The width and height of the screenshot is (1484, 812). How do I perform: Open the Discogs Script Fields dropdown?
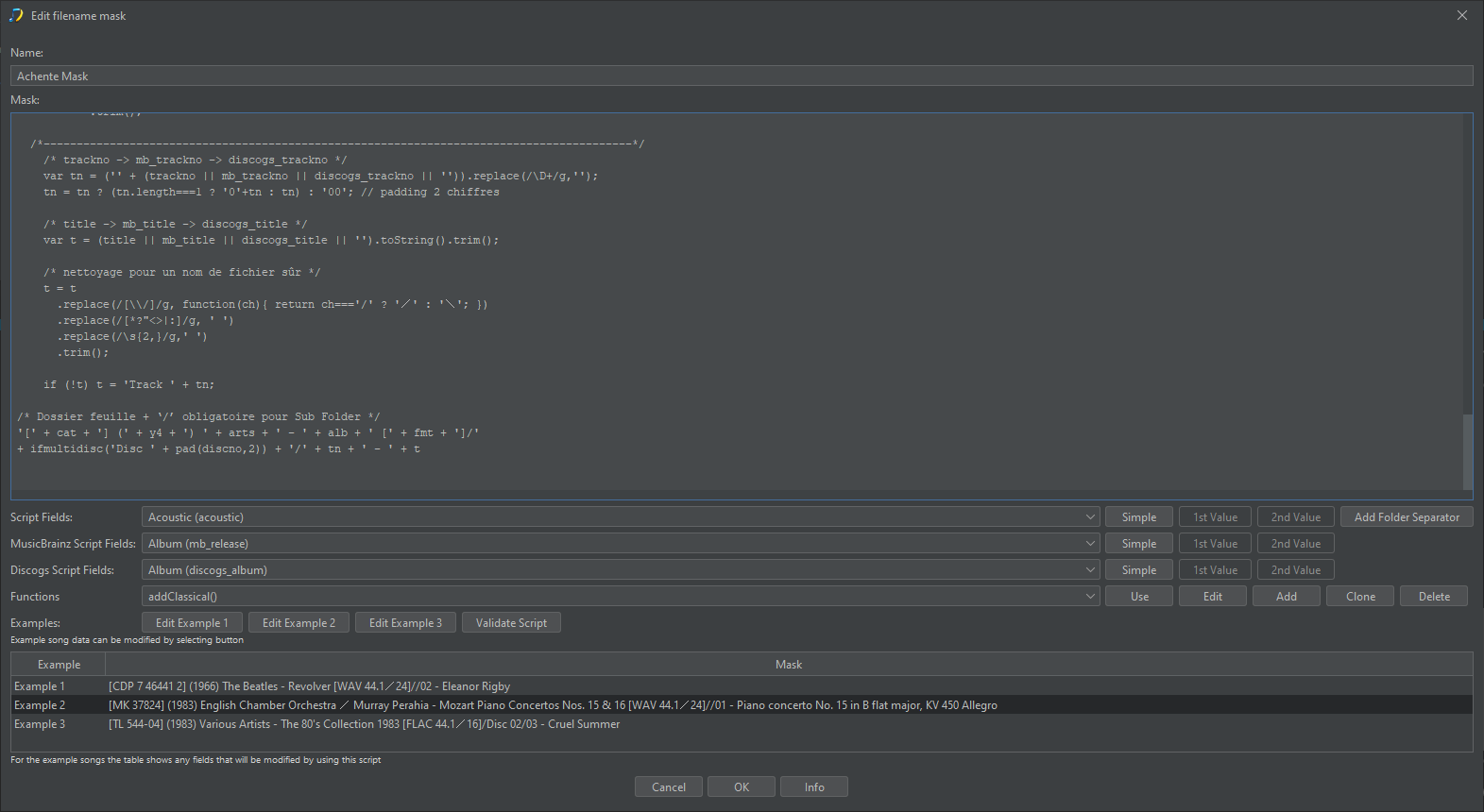click(x=621, y=570)
